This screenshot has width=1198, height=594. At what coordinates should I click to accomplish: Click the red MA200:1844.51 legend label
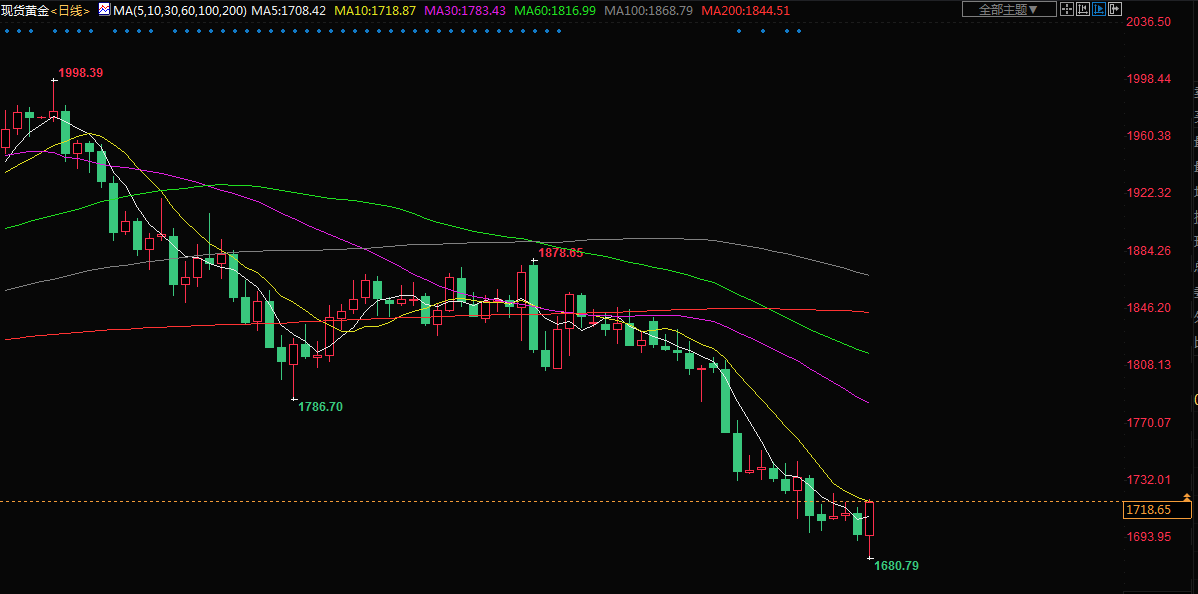tap(746, 10)
